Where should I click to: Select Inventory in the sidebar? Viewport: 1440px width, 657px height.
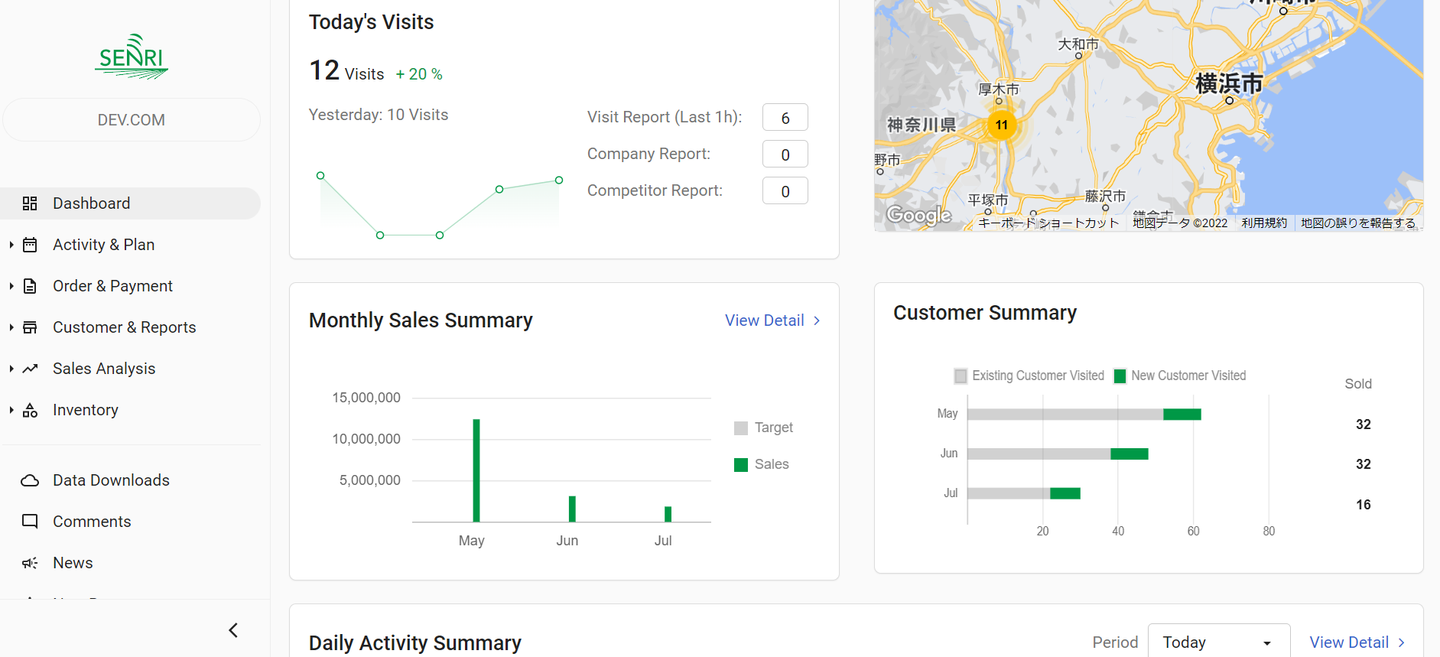click(x=85, y=410)
